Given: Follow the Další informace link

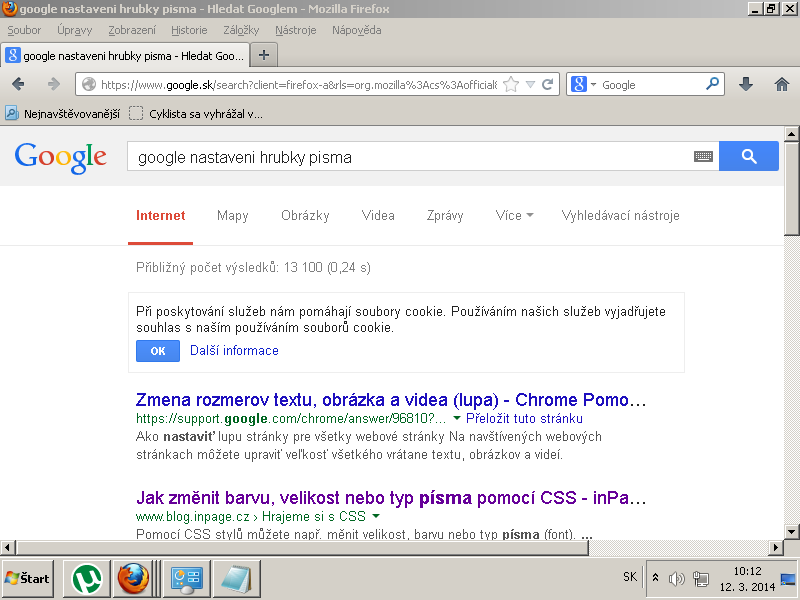Looking at the screenshot, I should (234, 351).
